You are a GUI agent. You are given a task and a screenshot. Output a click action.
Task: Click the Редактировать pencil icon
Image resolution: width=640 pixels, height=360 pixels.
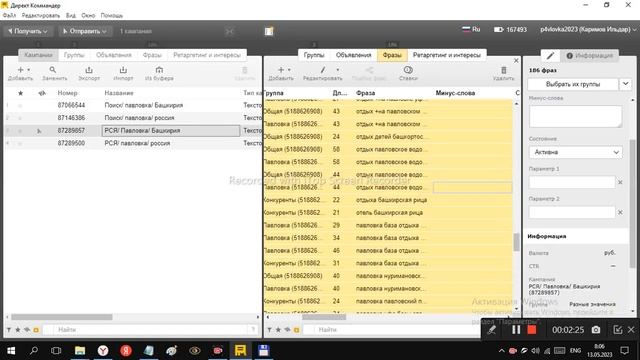322,70
